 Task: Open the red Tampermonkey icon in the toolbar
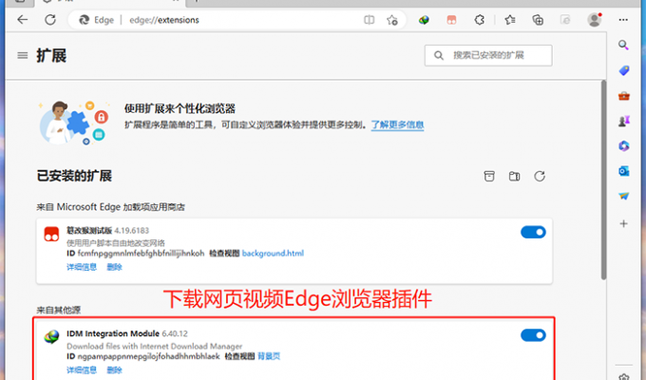click(x=452, y=20)
